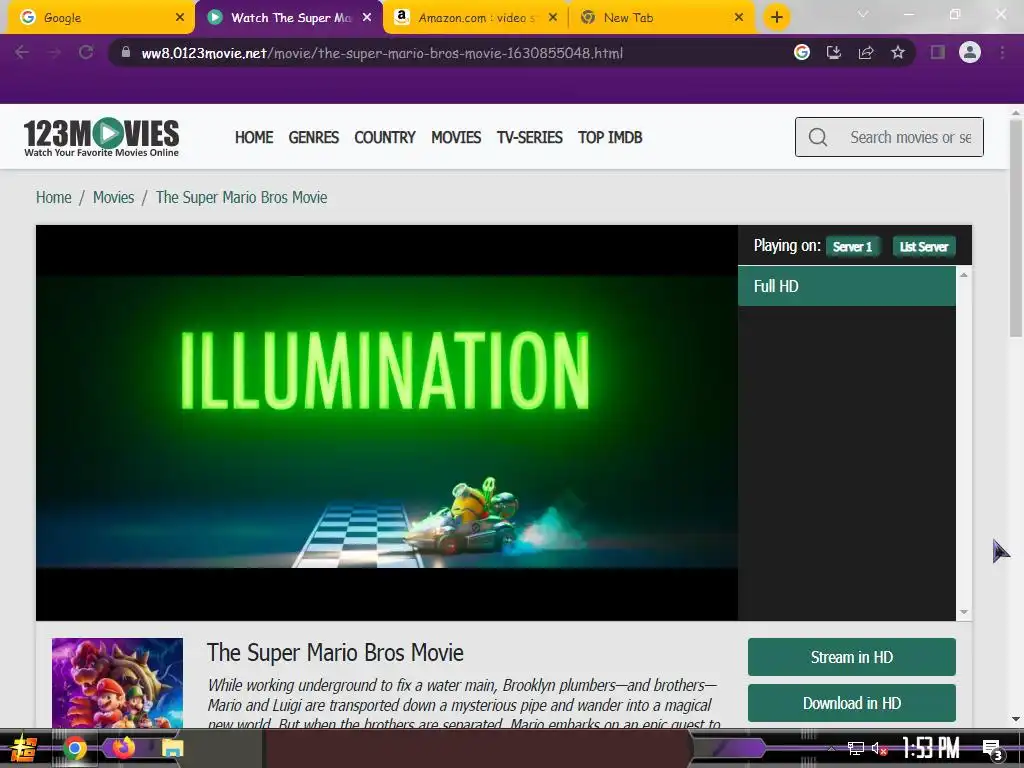
Task: Open the TV-SERIES menu item
Action: tap(529, 137)
